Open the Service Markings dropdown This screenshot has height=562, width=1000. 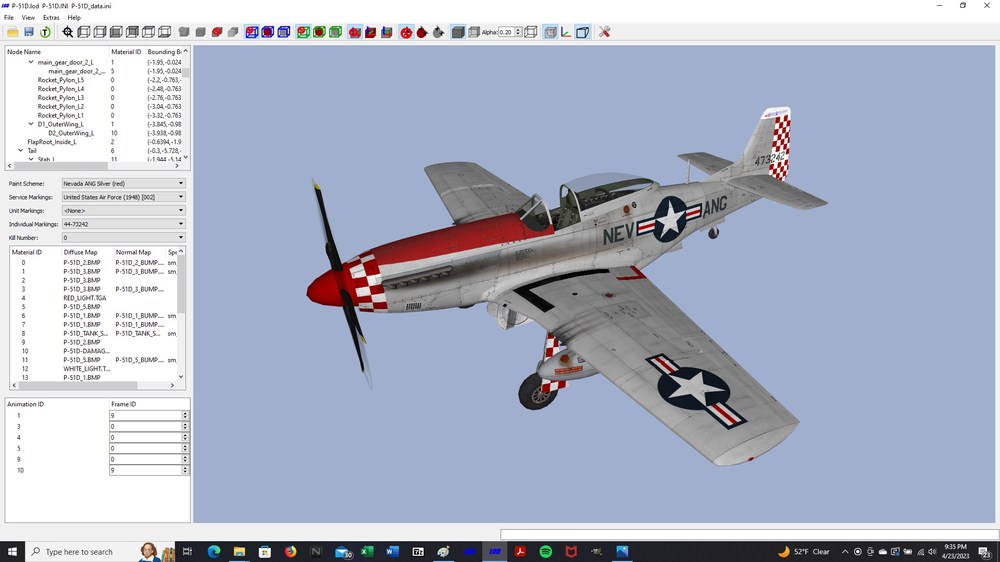point(124,197)
